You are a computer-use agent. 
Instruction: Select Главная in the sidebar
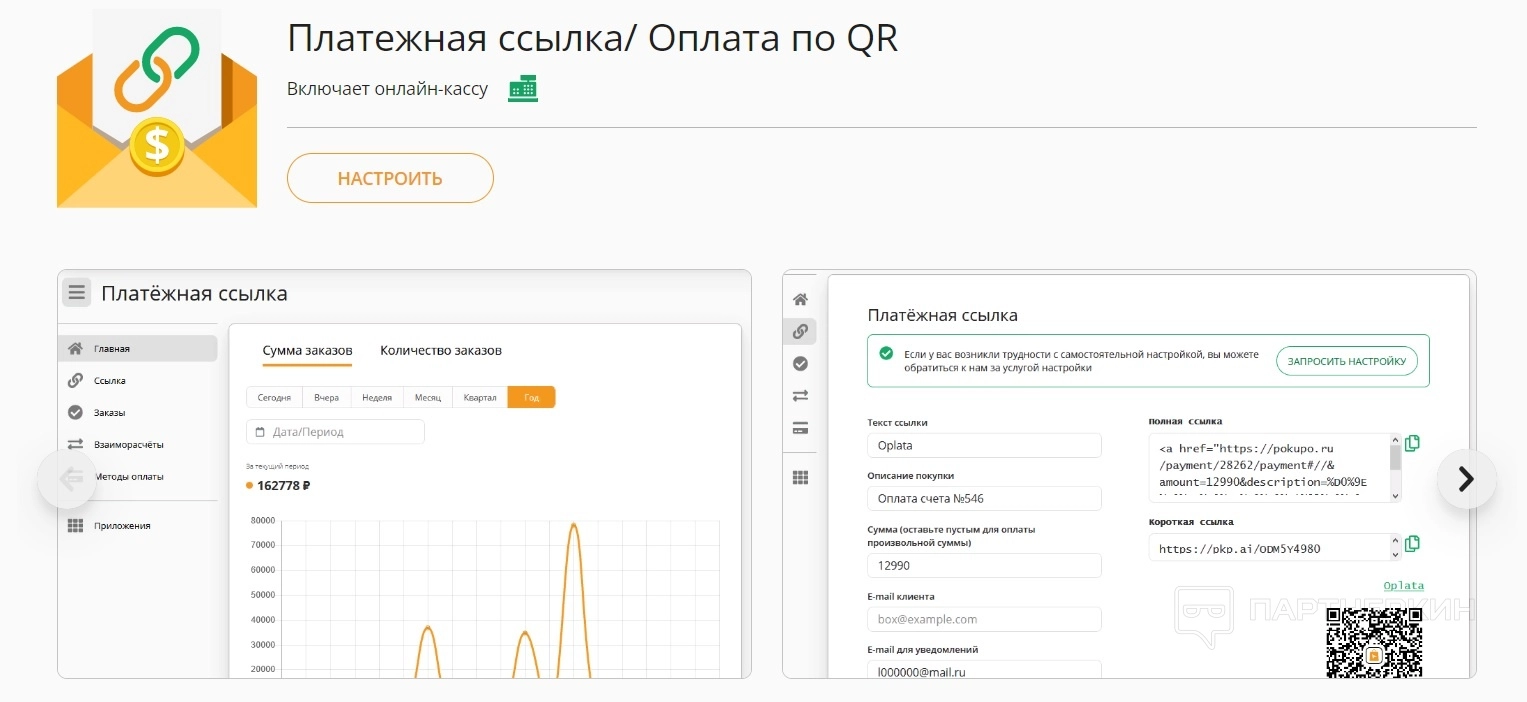(x=138, y=349)
